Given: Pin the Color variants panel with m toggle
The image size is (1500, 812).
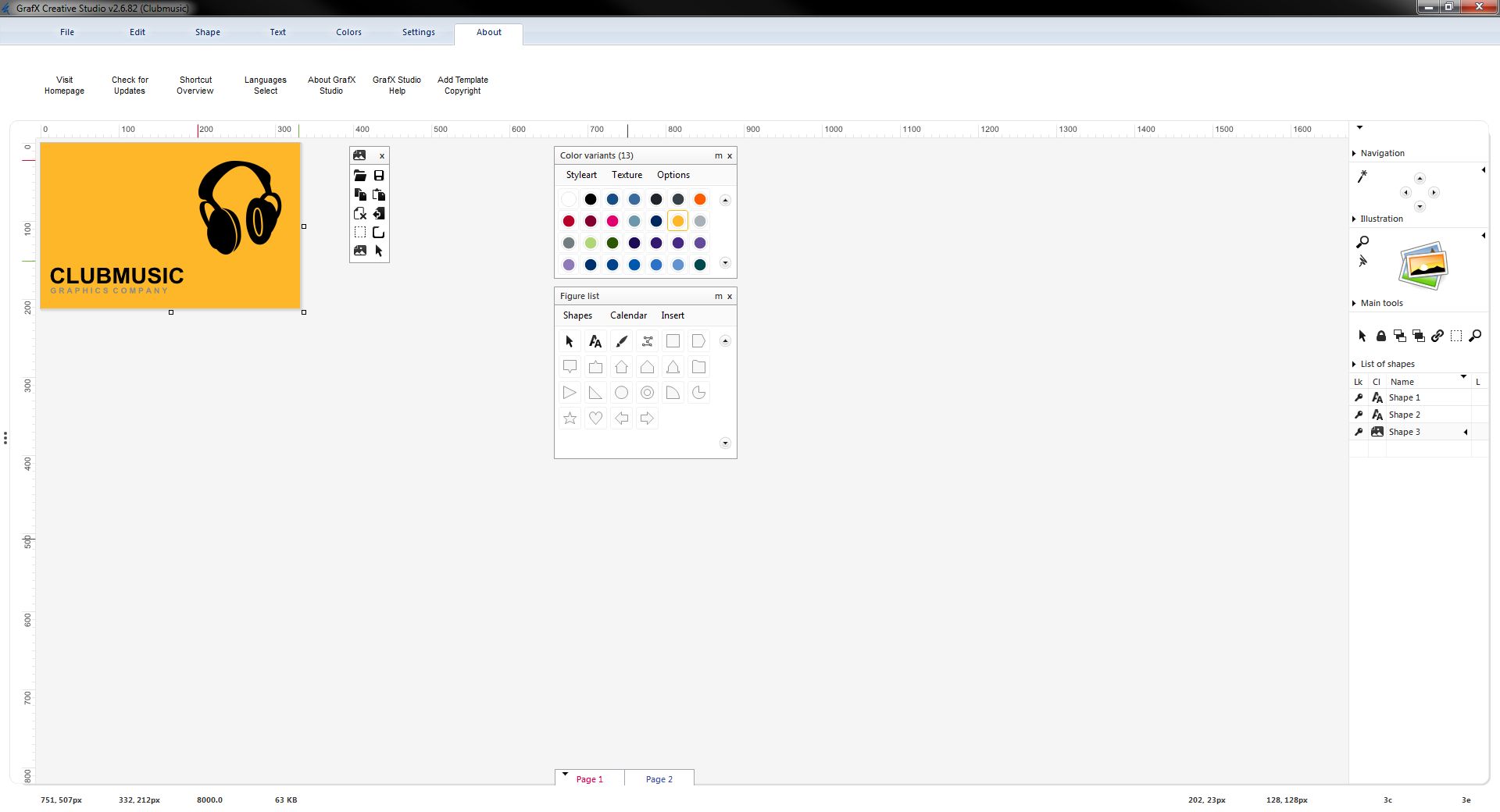Looking at the screenshot, I should [x=718, y=155].
